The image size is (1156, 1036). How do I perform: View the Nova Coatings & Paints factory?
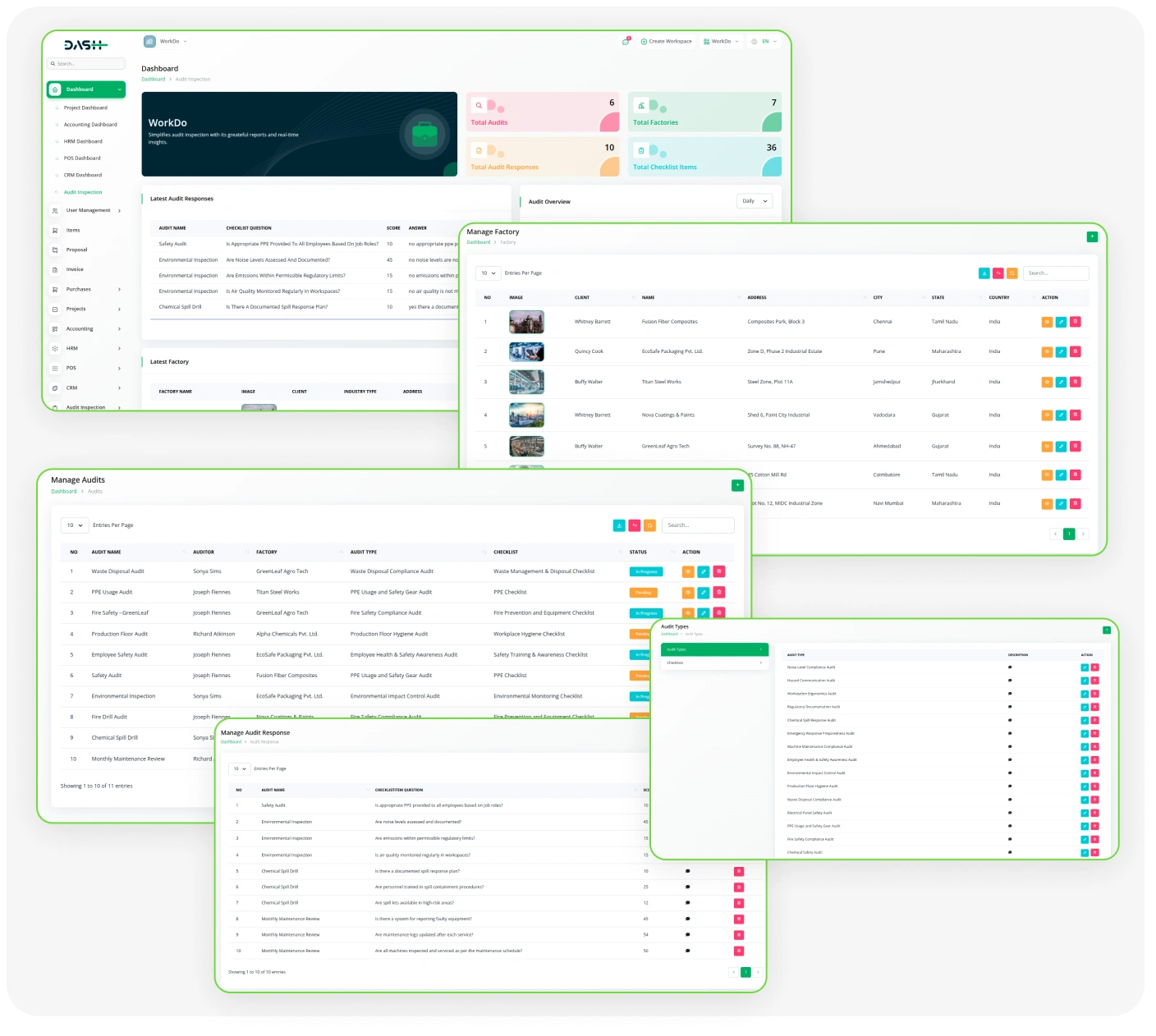tap(1047, 415)
